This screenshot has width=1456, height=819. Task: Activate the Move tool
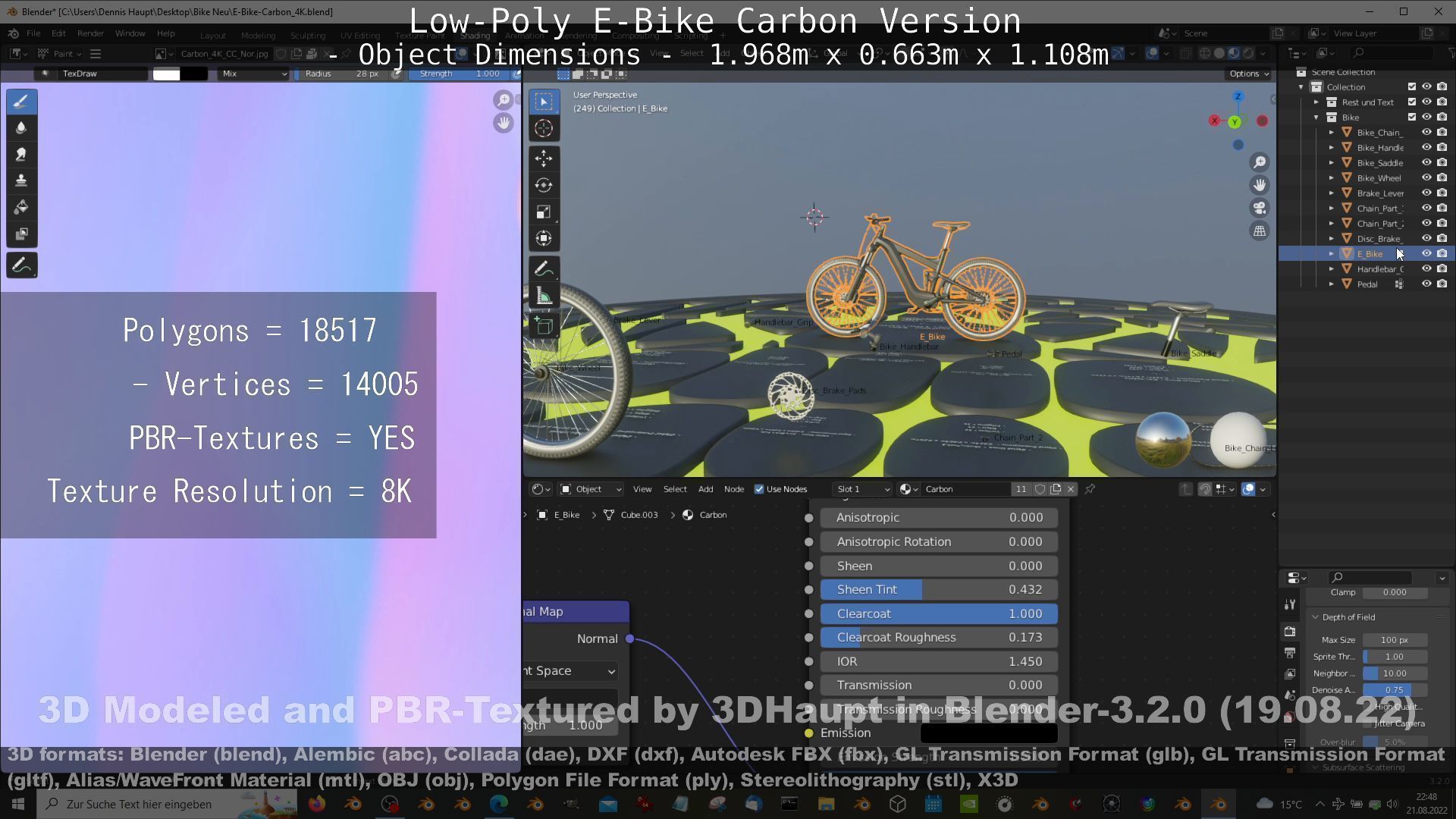(544, 158)
